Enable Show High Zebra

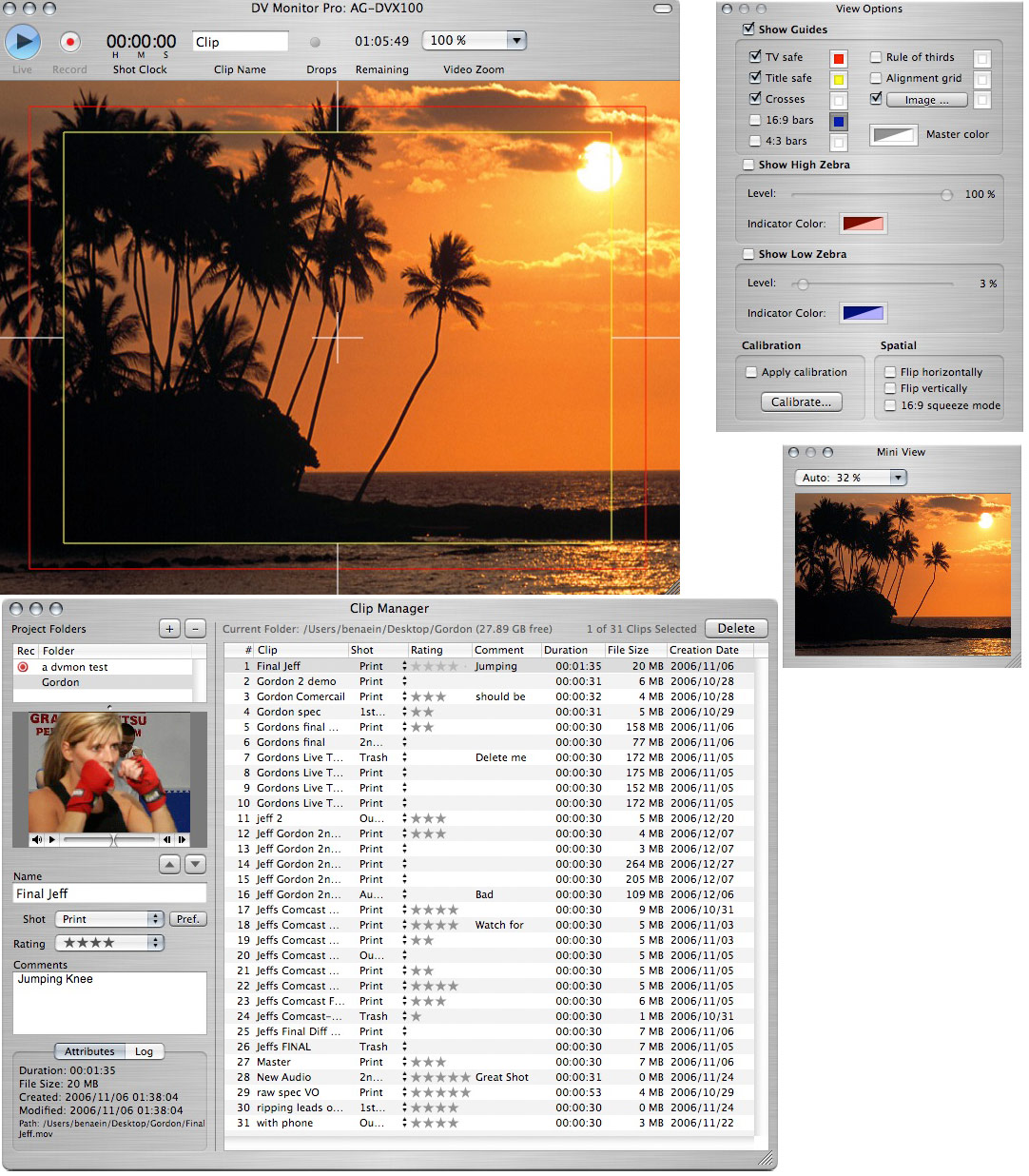pos(748,165)
